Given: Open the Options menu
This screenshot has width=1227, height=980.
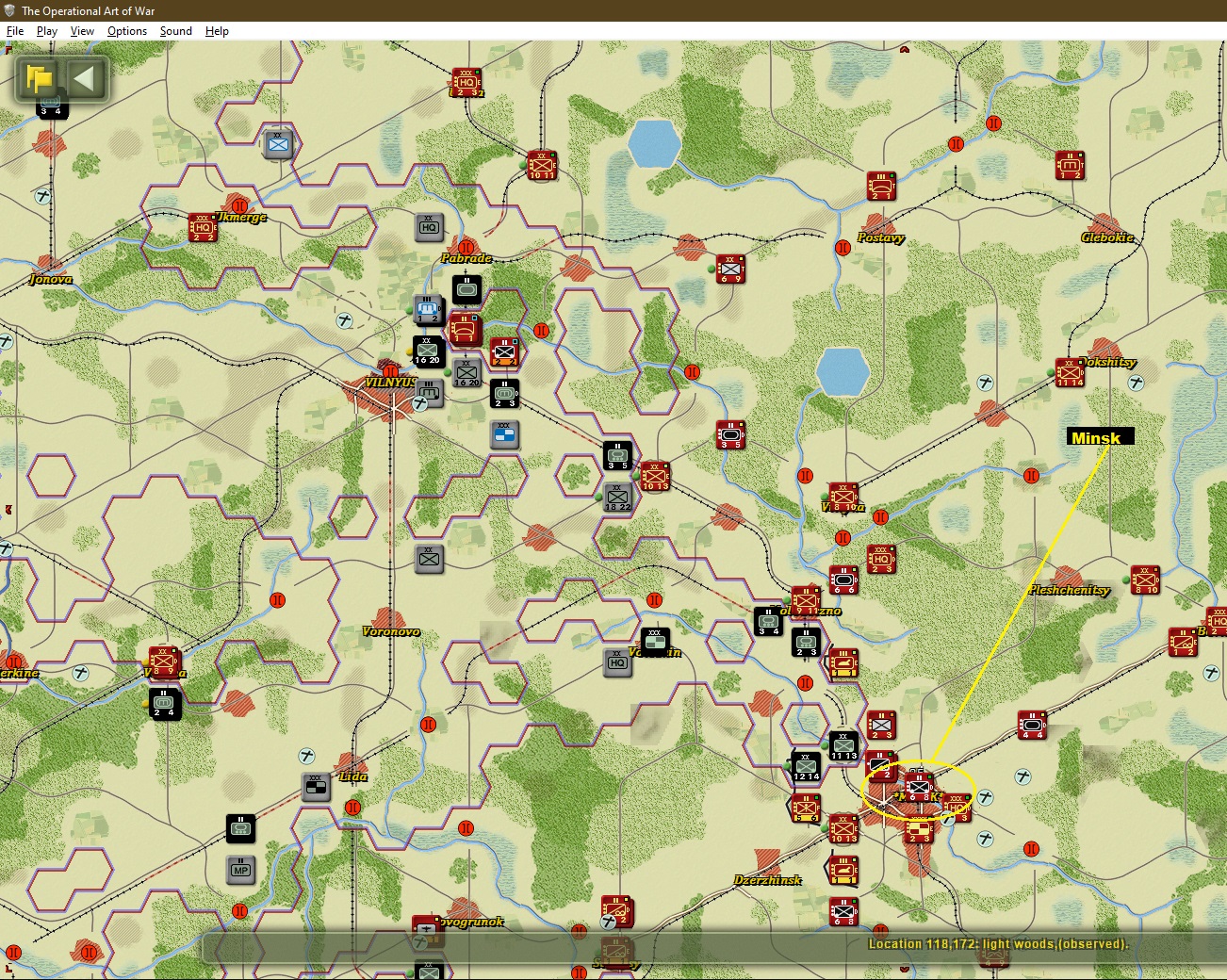Looking at the screenshot, I should coord(126,31).
